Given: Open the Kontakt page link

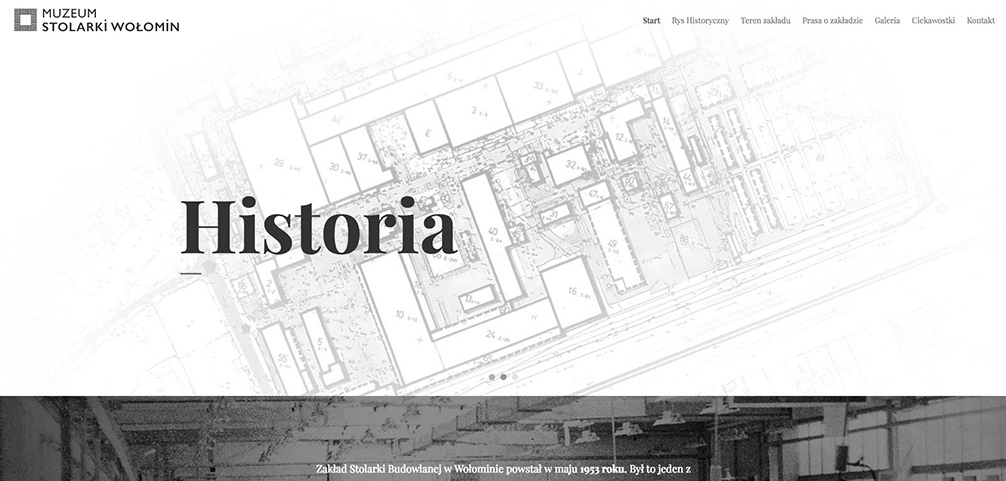Looking at the screenshot, I should pos(981,21).
